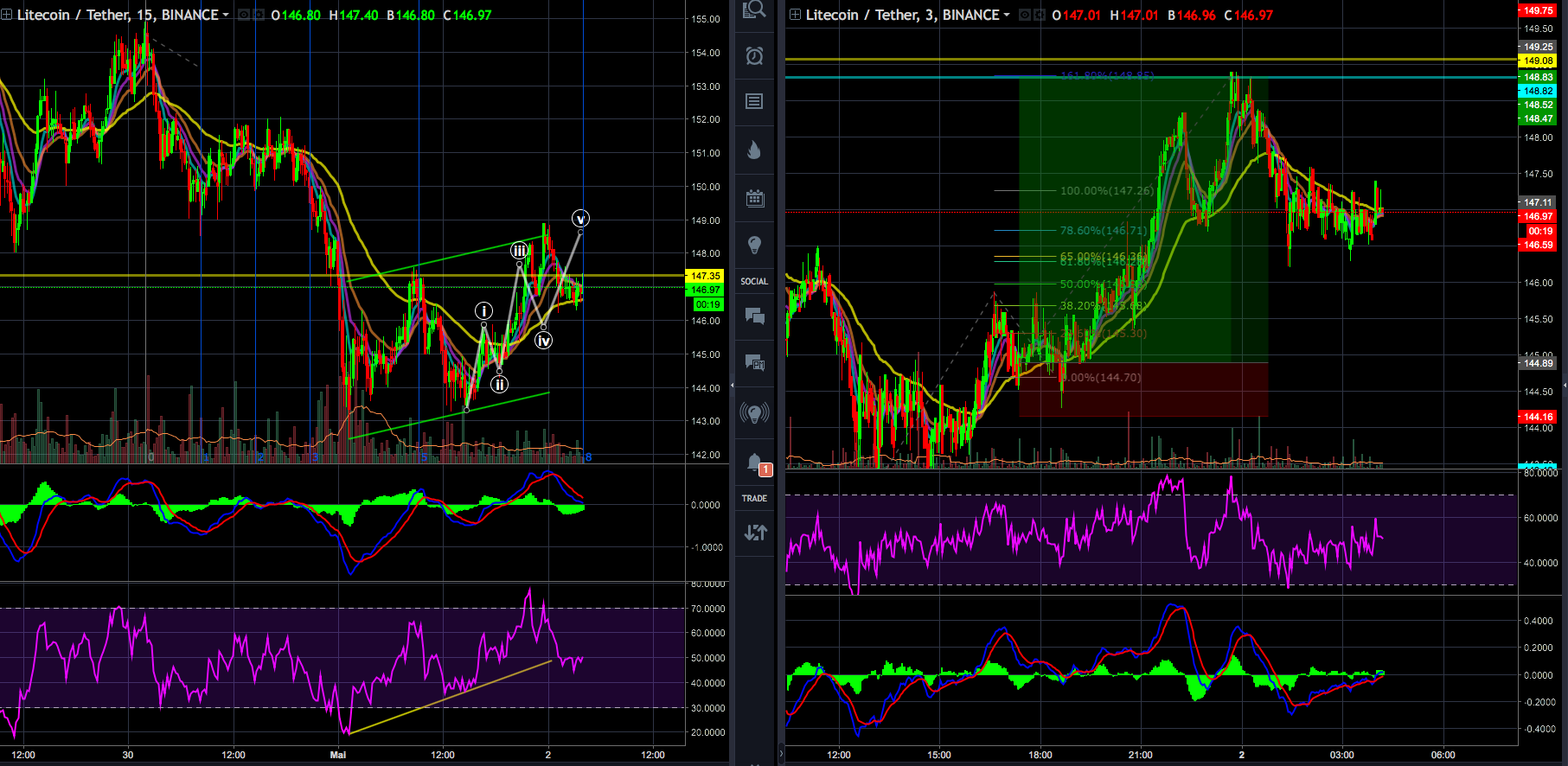The height and width of the screenshot is (766, 1568).
Task: Click the 146.59 red price label
Action: 1538,246
